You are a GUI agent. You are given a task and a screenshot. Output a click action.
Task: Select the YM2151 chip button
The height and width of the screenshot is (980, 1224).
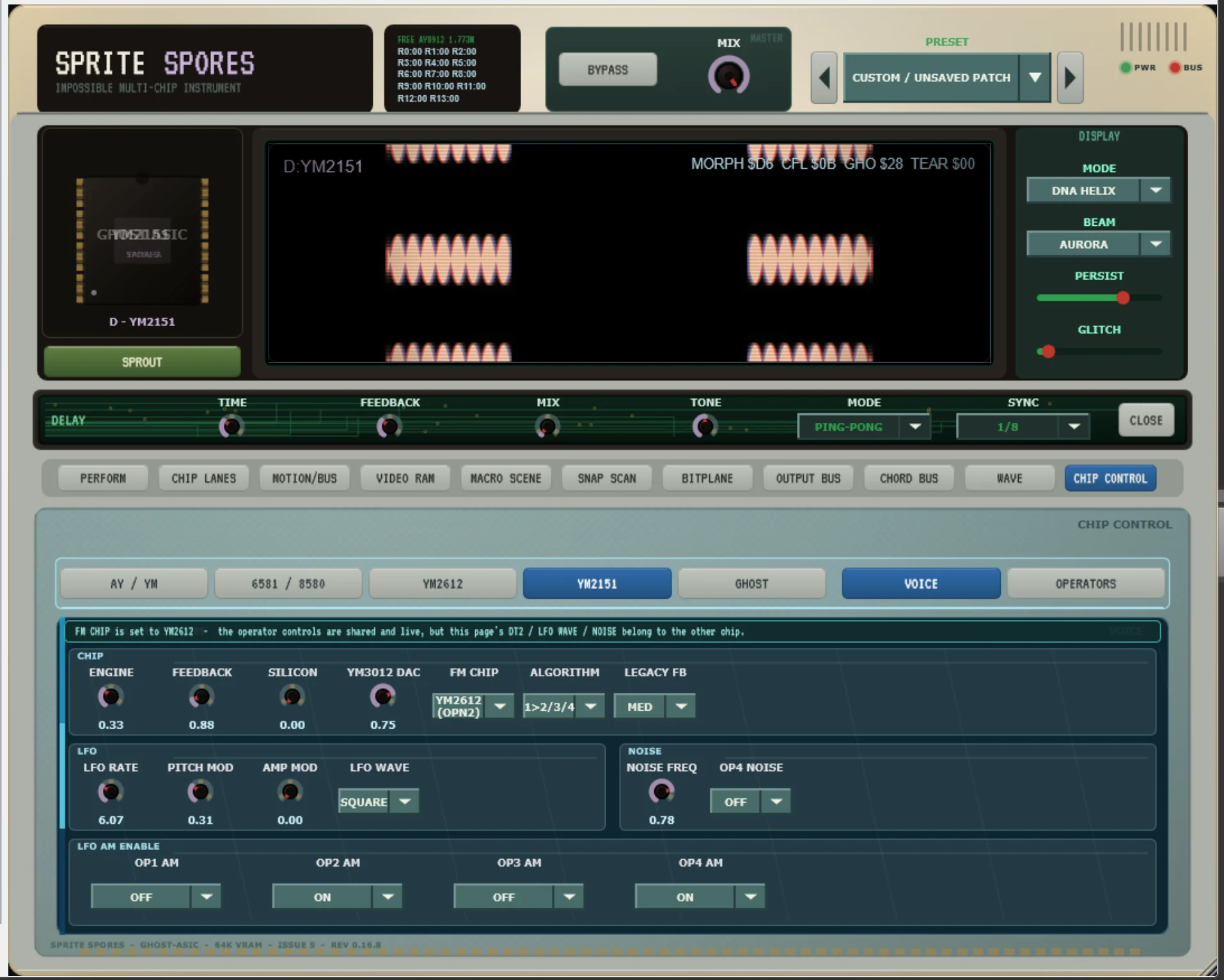pyautogui.click(x=597, y=583)
